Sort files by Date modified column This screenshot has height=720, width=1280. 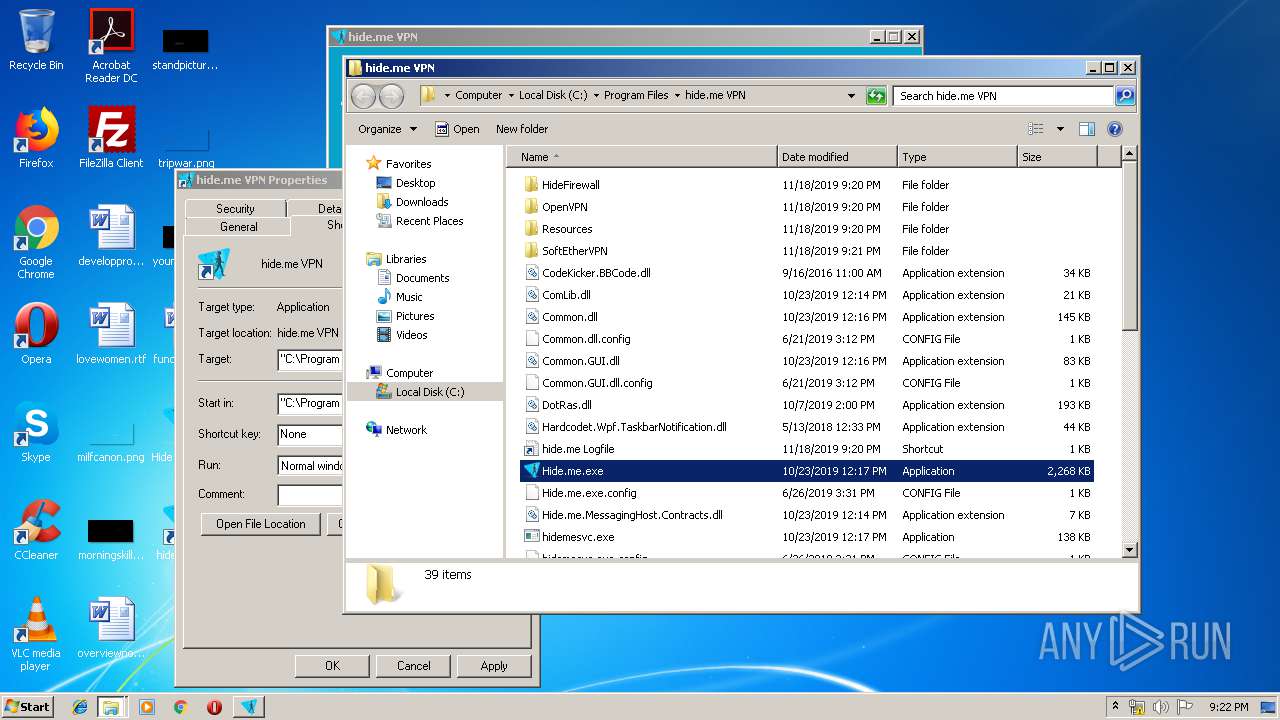(837, 157)
